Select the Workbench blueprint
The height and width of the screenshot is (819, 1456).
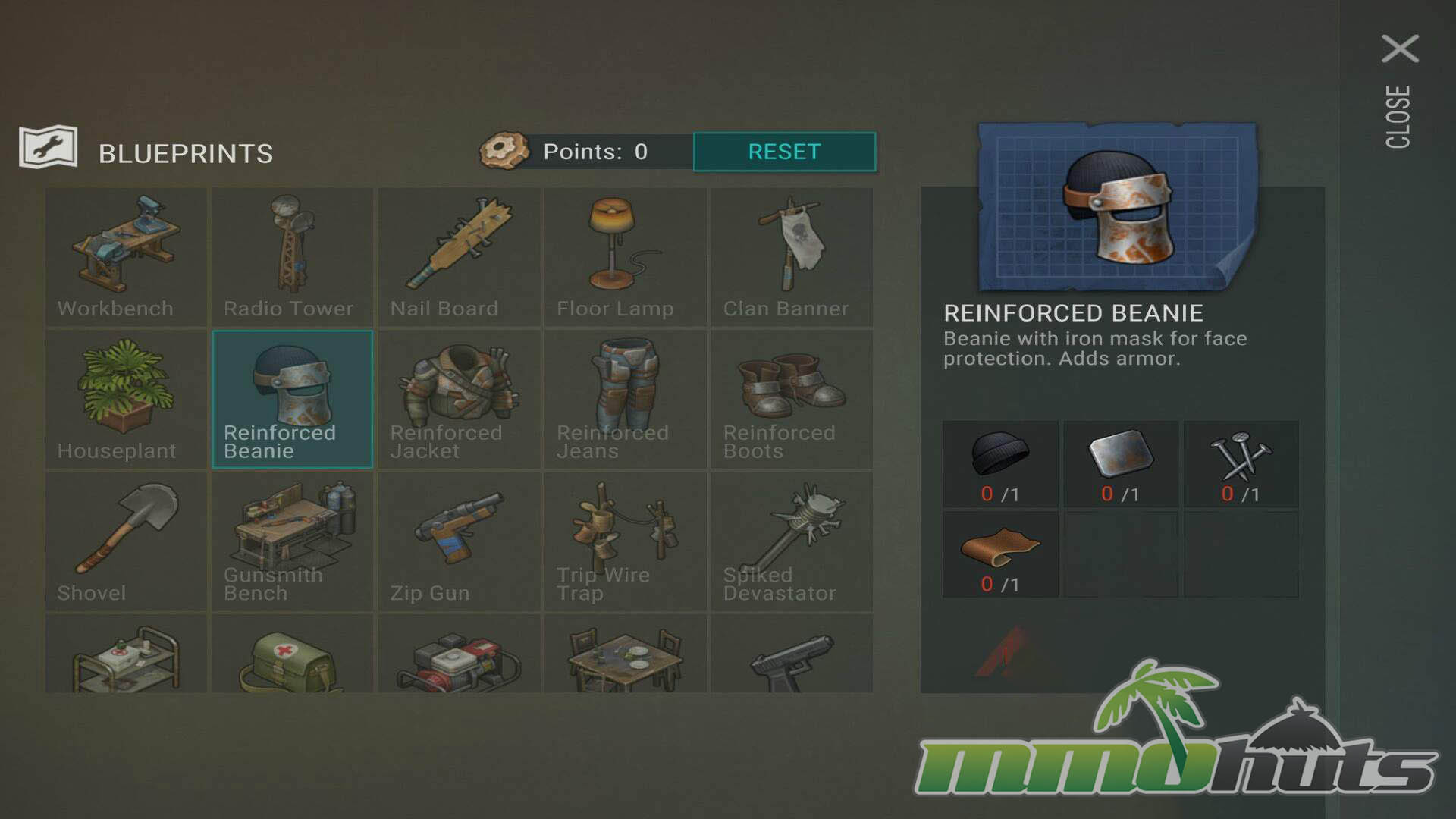(126, 257)
